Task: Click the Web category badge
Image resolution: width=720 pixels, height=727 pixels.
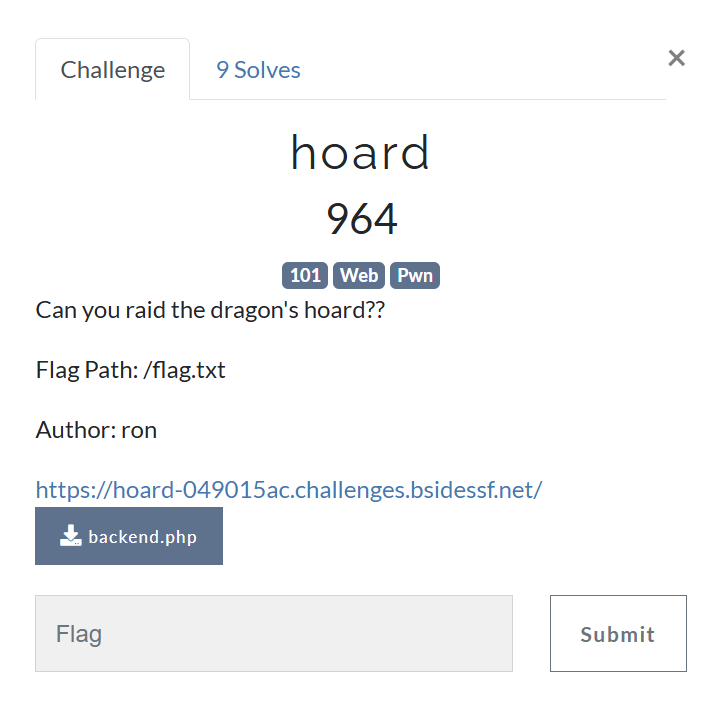Action: coord(359,275)
